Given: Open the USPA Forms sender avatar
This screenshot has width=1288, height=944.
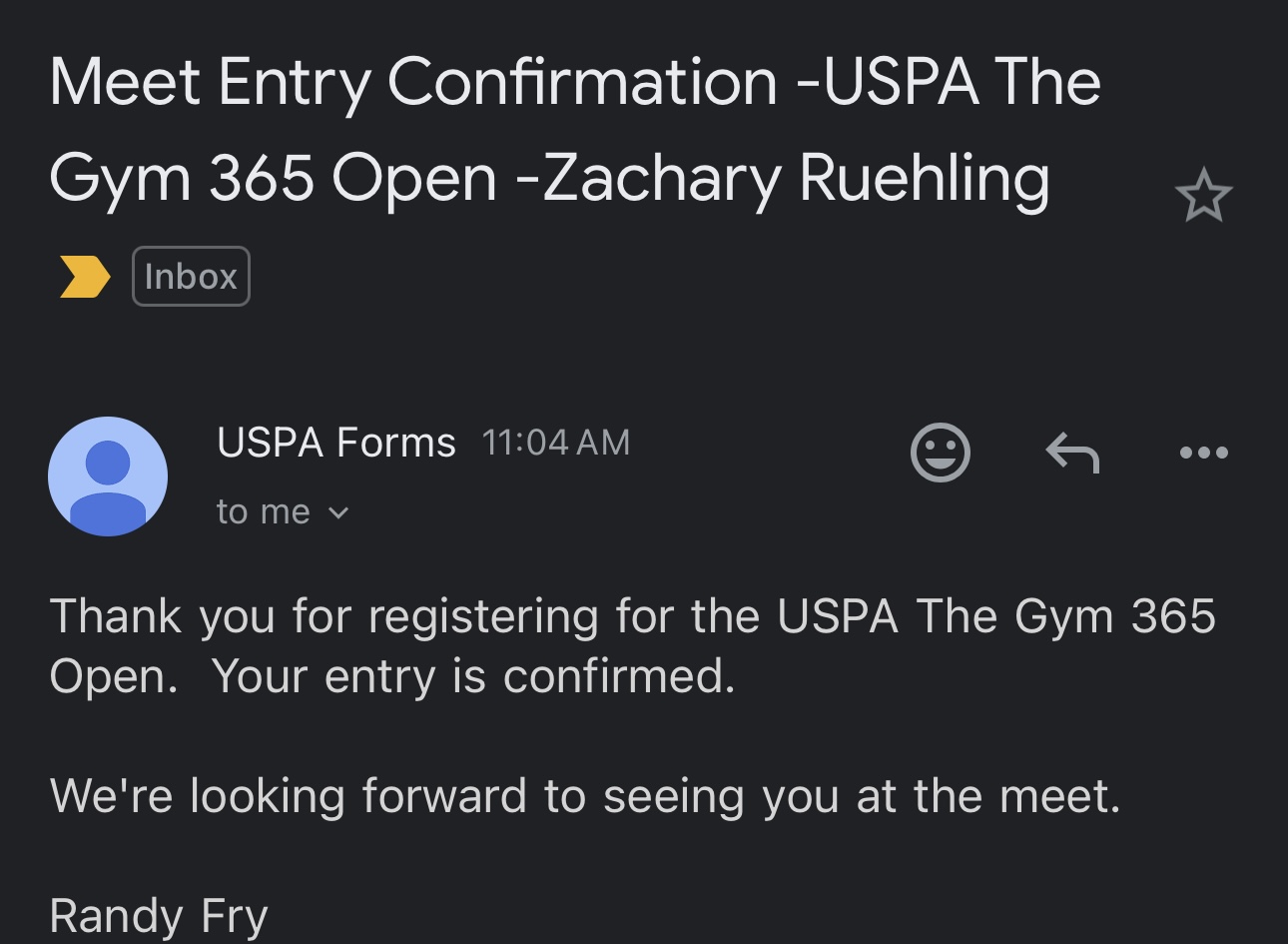Looking at the screenshot, I should click(x=108, y=476).
